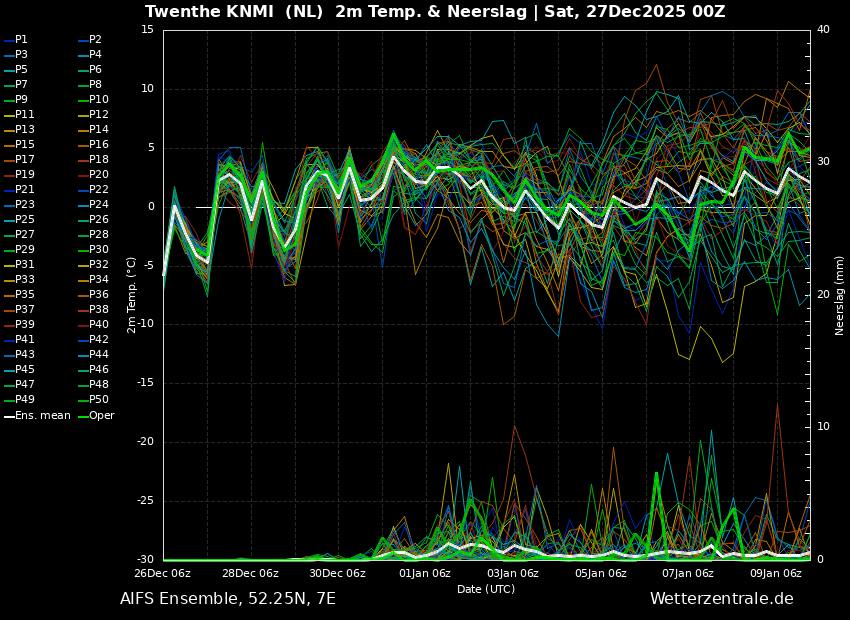Click the P28 legend label

point(99,234)
